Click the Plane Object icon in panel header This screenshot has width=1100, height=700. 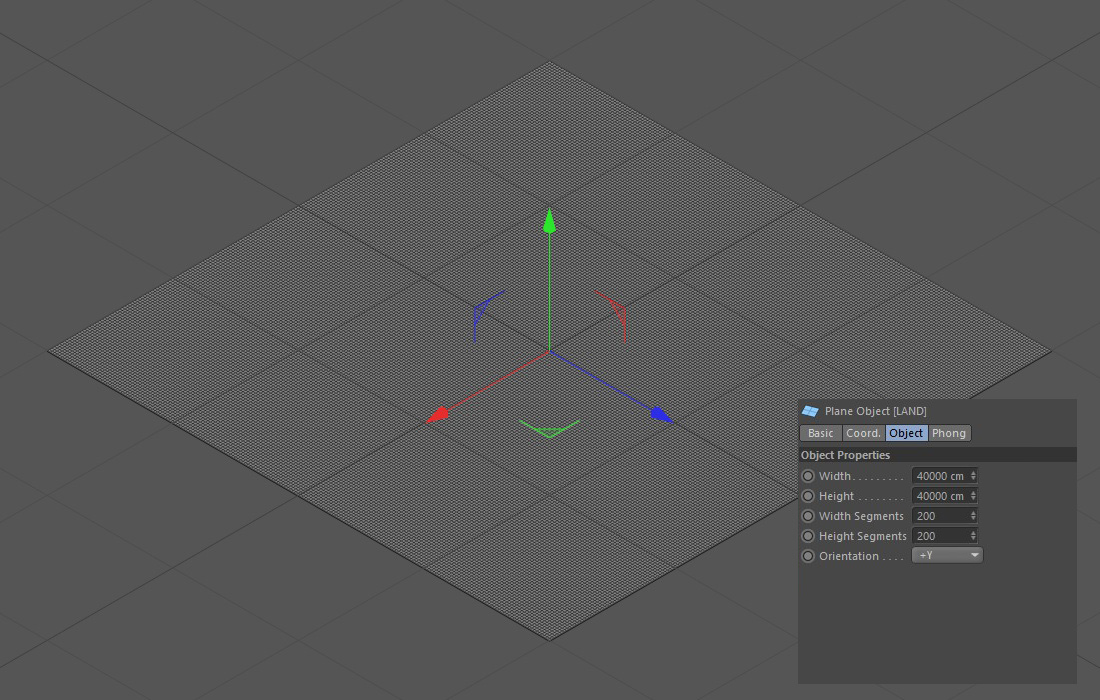[x=810, y=411]
